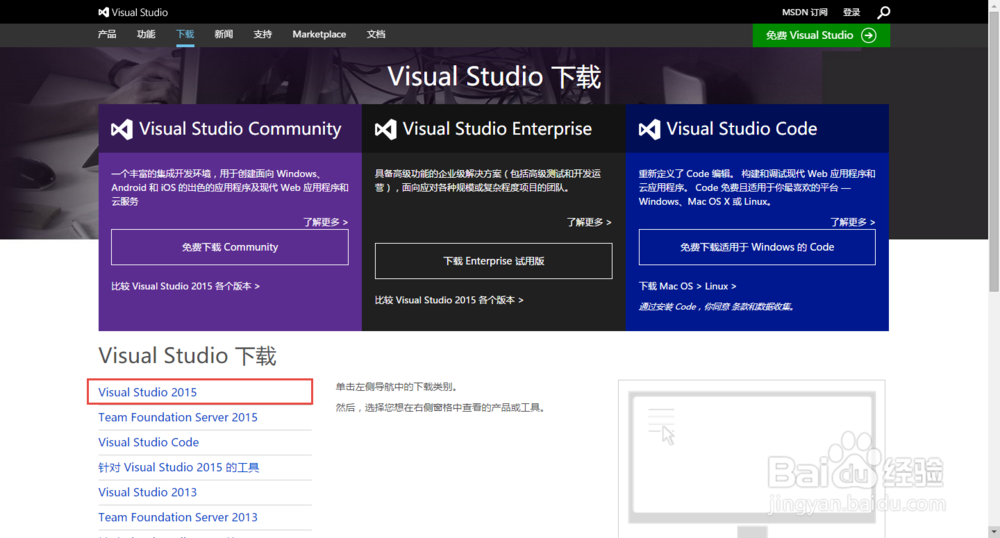Select Visual Studio 2013 category
Viewport: 1000px width, 538px height.
pos(147,492)
